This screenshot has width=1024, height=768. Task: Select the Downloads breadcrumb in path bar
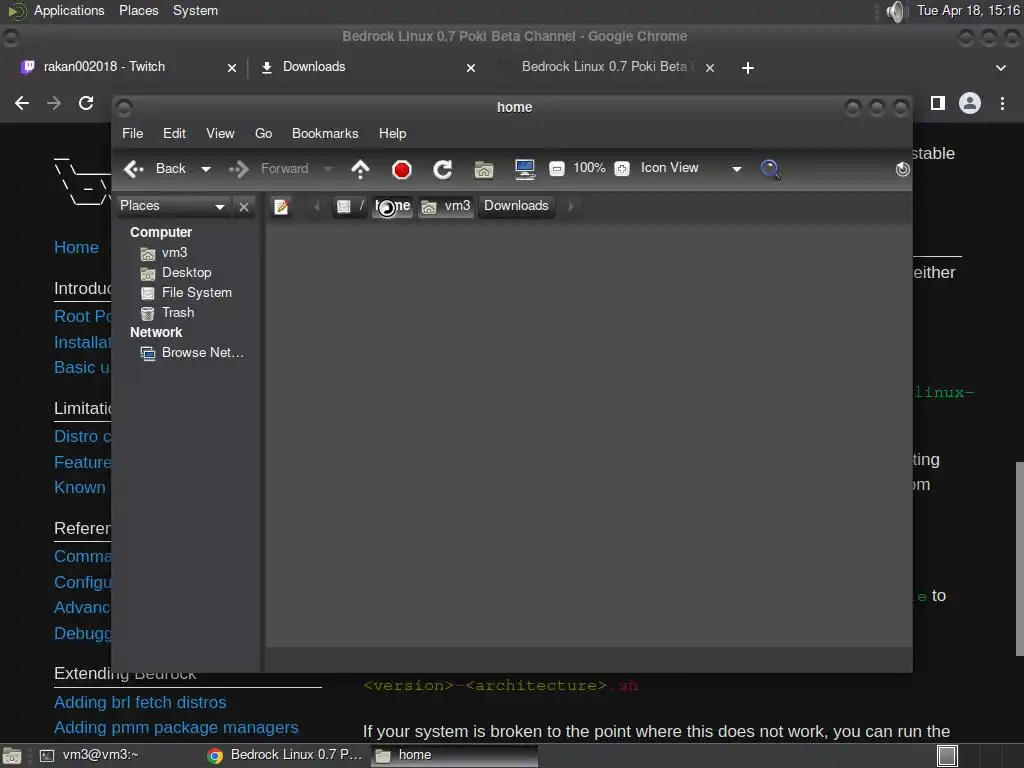point(517,206)
